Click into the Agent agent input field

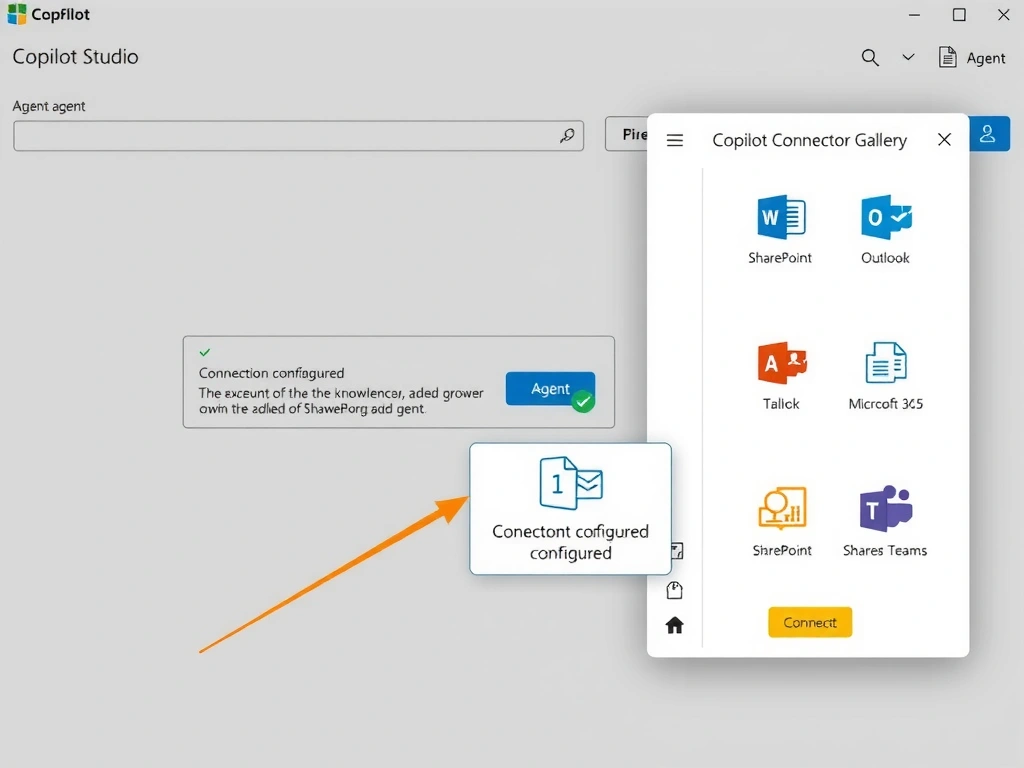298,136
